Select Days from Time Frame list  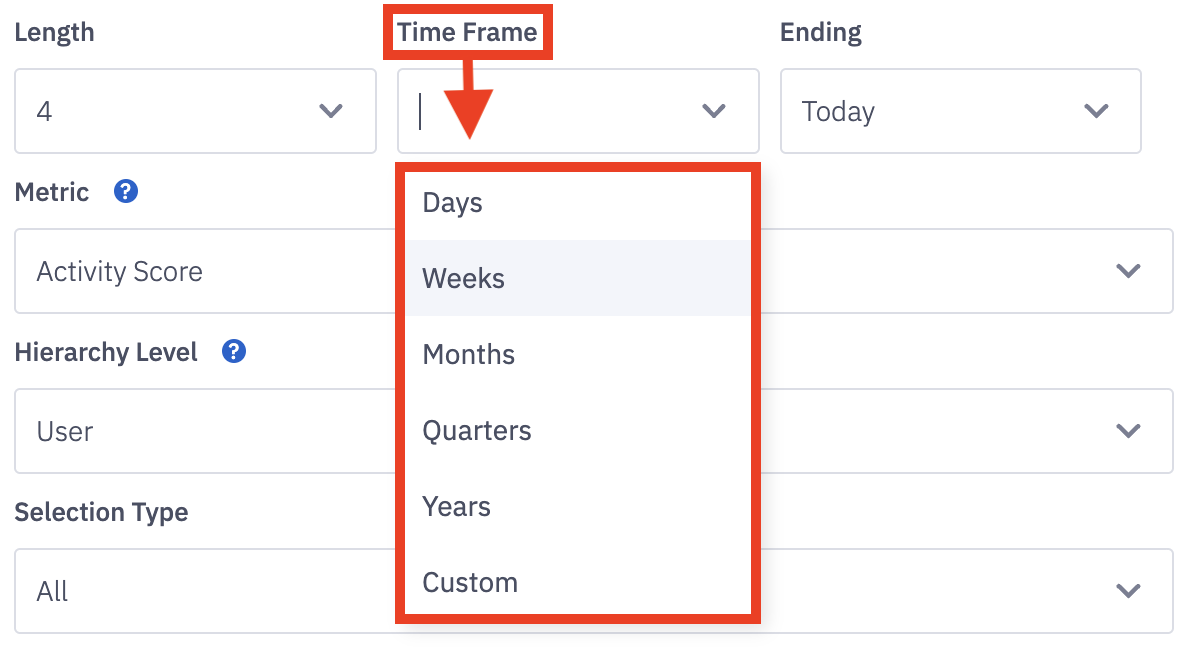[578, 203]
